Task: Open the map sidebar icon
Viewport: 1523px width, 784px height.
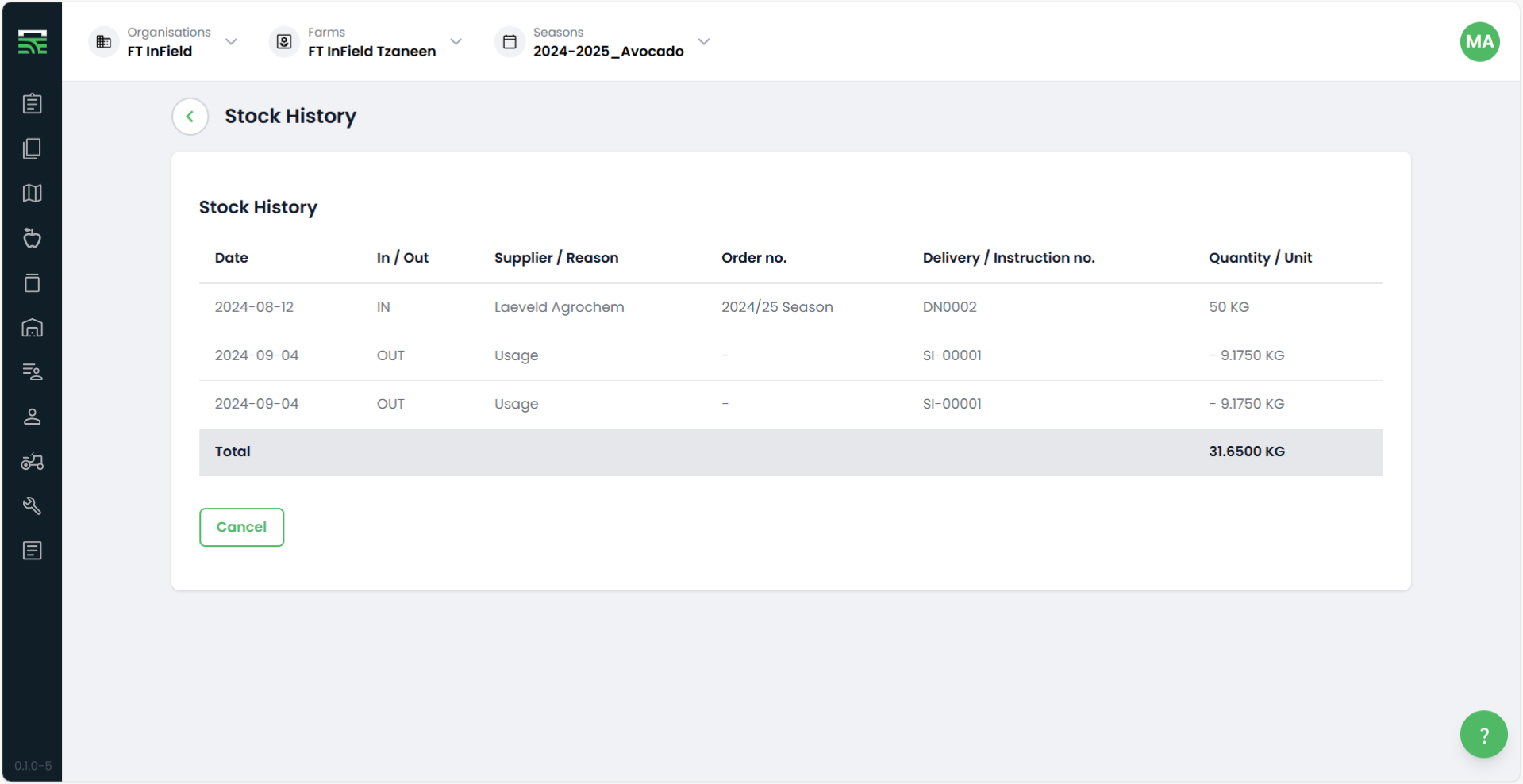Action: [x=33, y=193]
